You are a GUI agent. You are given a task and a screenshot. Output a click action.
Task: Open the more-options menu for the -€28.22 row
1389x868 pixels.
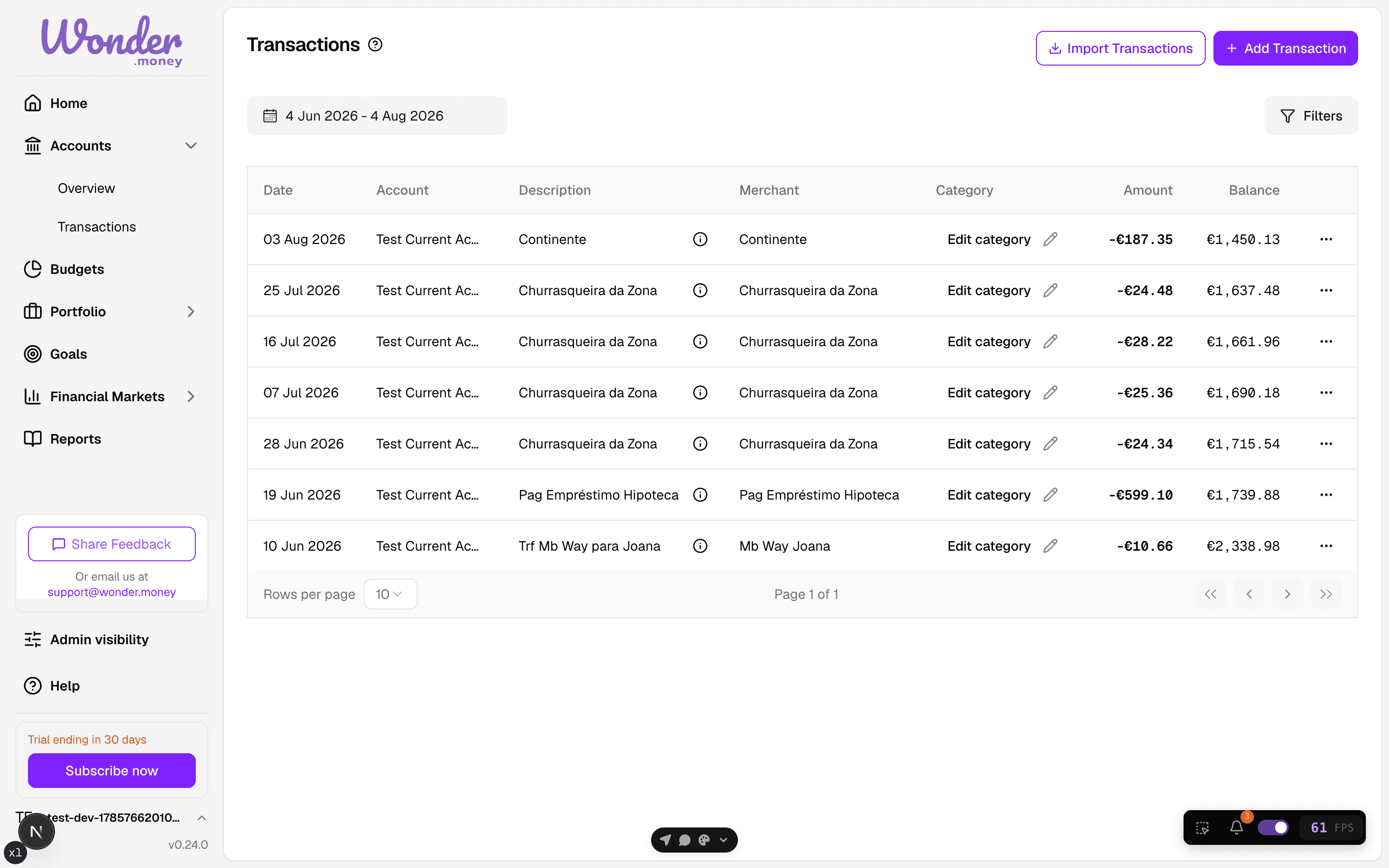[x=1326, y=341]
